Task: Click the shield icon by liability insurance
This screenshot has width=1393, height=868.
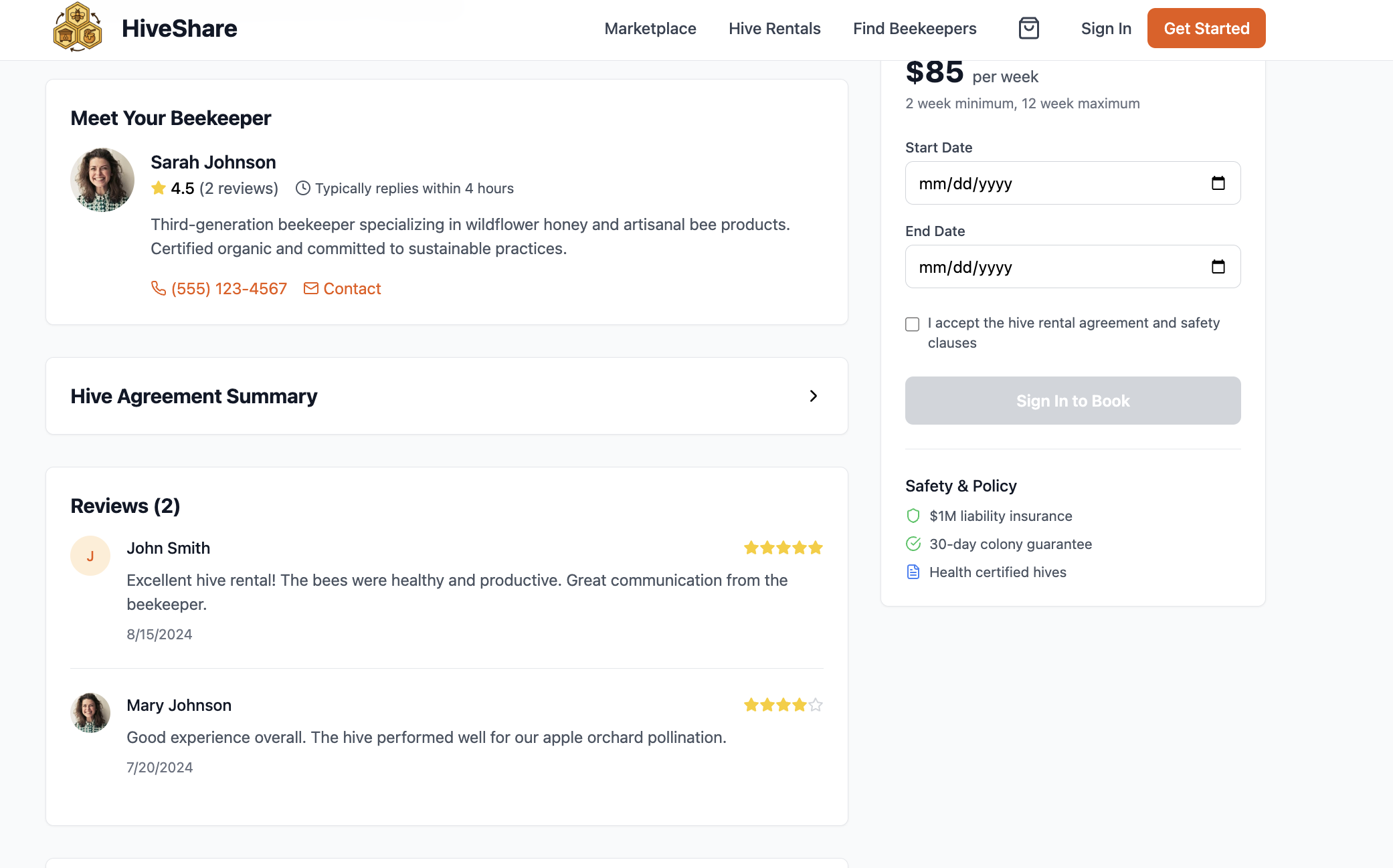Action: coord(913,516)
